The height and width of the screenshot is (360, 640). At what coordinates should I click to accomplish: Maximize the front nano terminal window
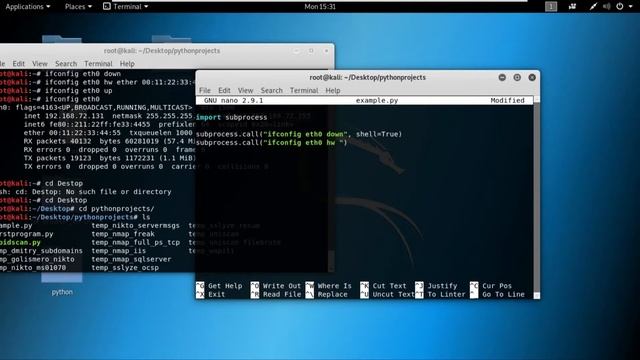517,78
